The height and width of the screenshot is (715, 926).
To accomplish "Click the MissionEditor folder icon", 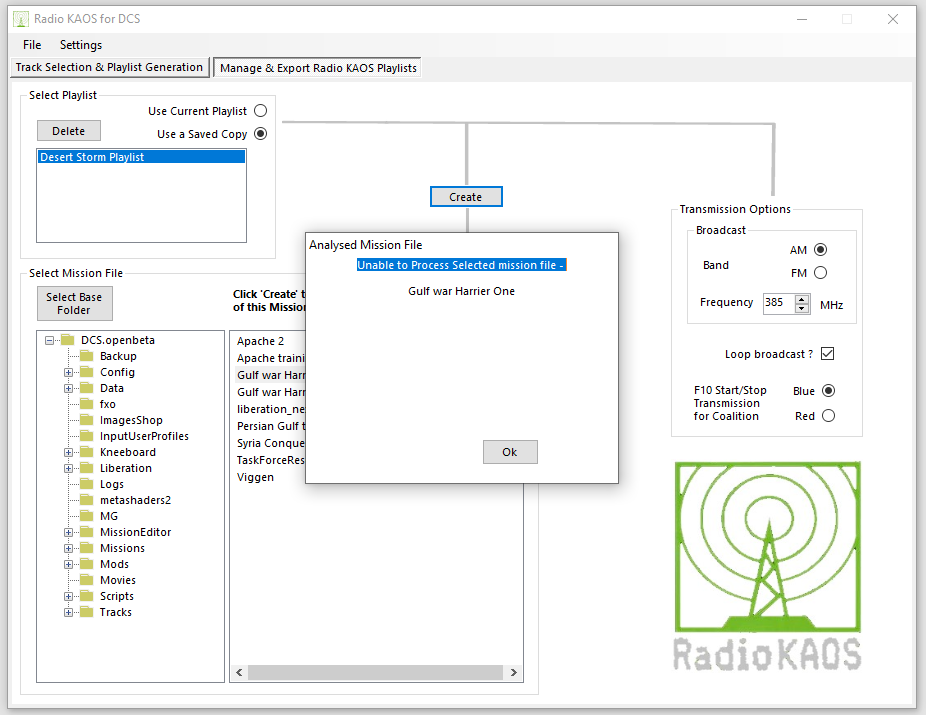I will [x=87, y=532].
